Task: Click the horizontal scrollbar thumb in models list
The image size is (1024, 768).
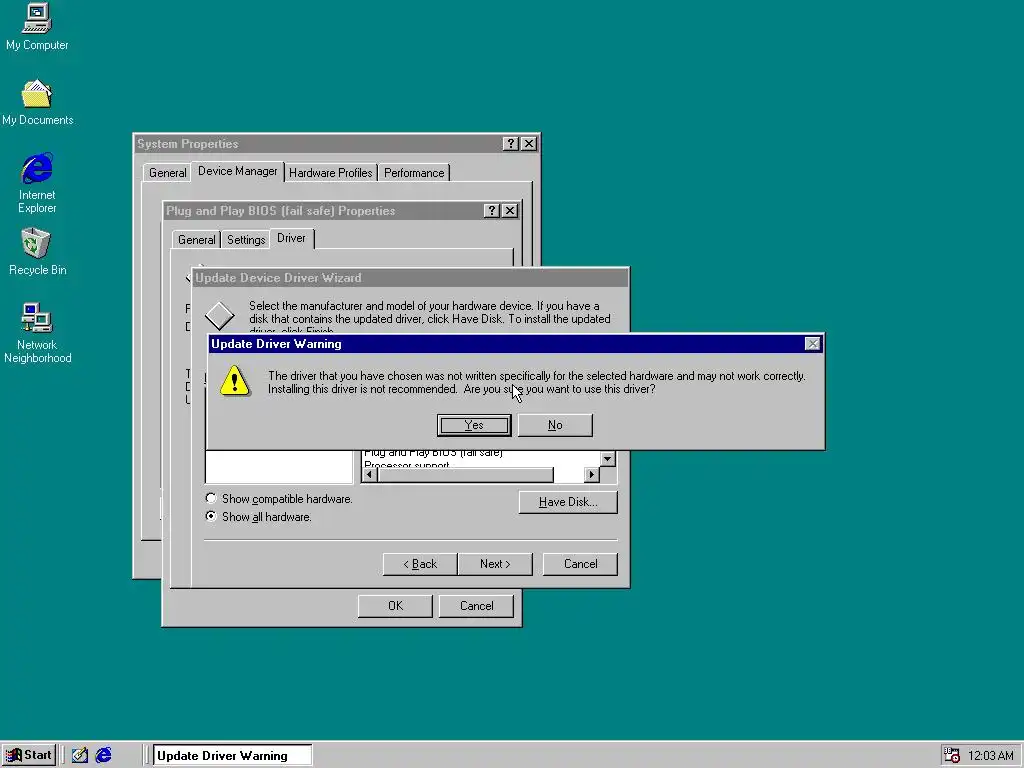Action: pyautogui.click(x=466, y=475)
